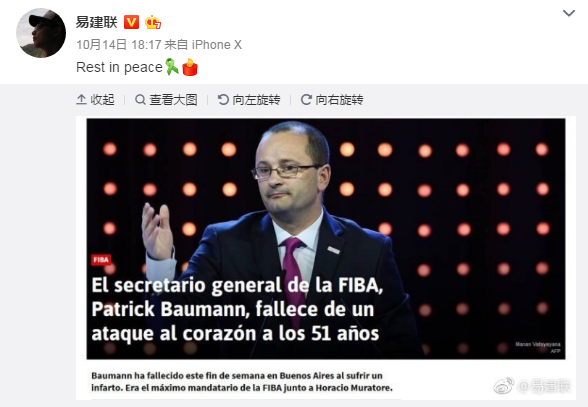Click the crown membership badge icon
The width and height of the screenshot is (588, 407).
point(153,23)
